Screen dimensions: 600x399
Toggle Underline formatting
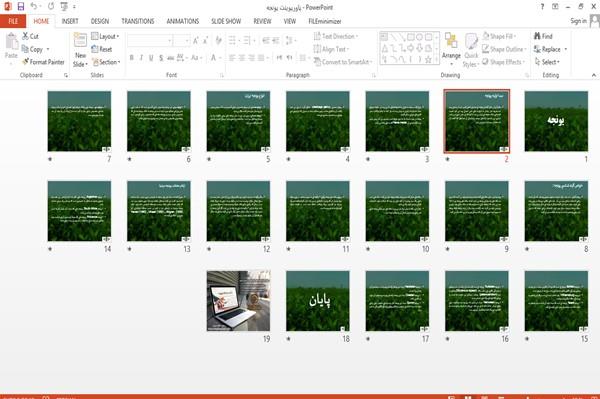(151, 58)
